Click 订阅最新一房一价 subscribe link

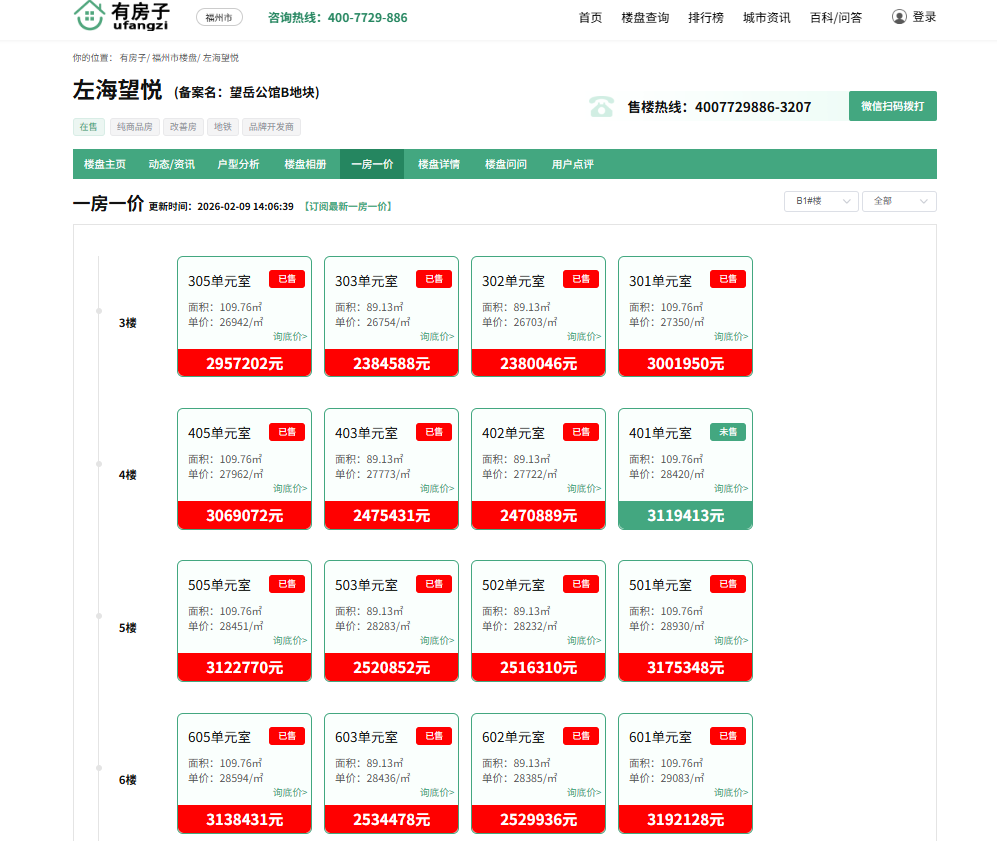click(347, 206)
